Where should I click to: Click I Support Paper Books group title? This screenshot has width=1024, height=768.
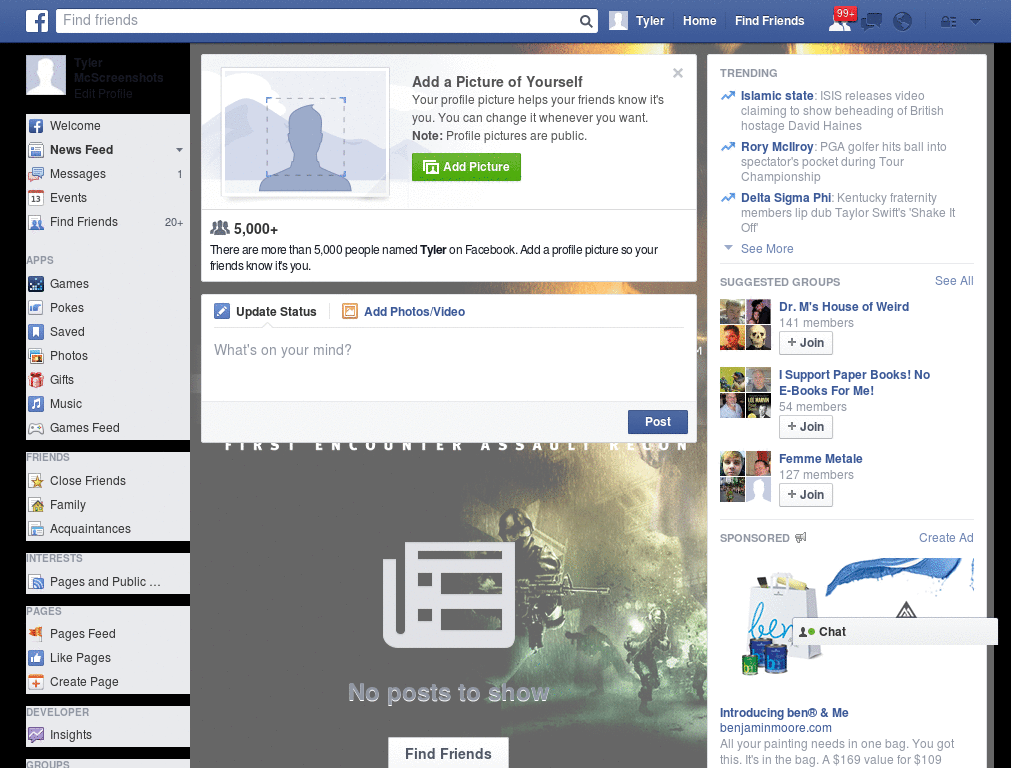[854, 383]
